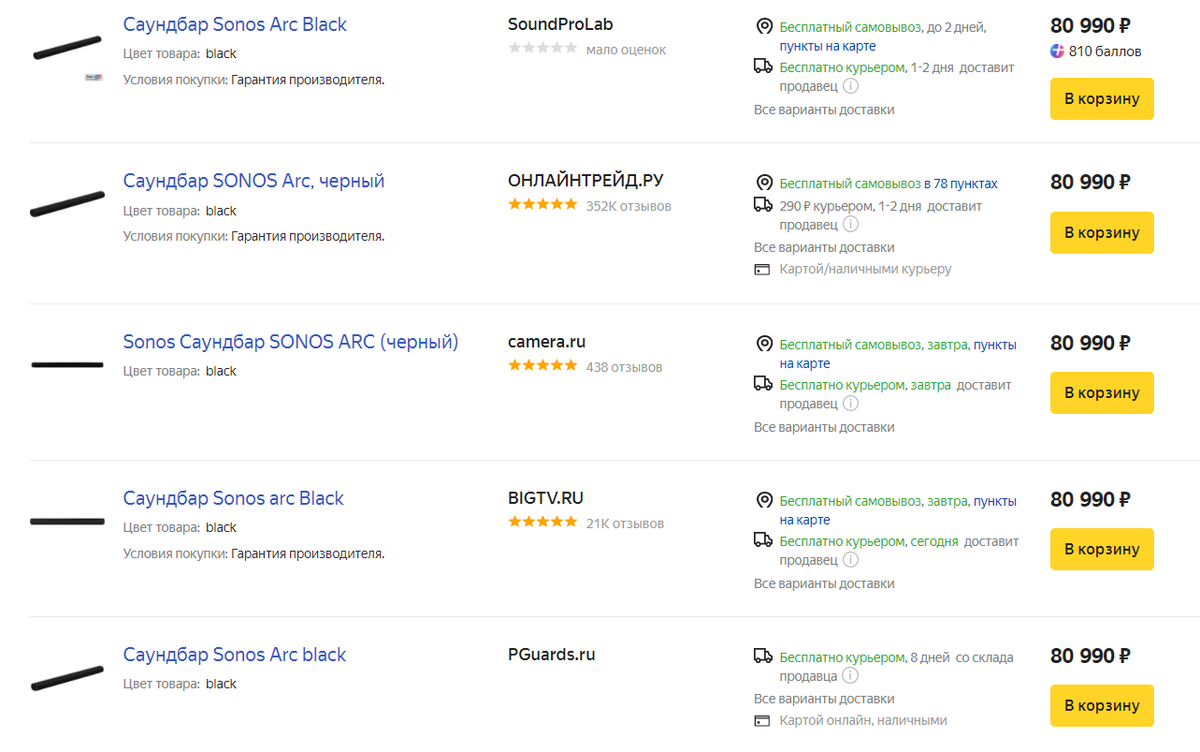Open BIGTV.RU 21K отзывов reviews
1200x752 pixels.
(625, 523)
